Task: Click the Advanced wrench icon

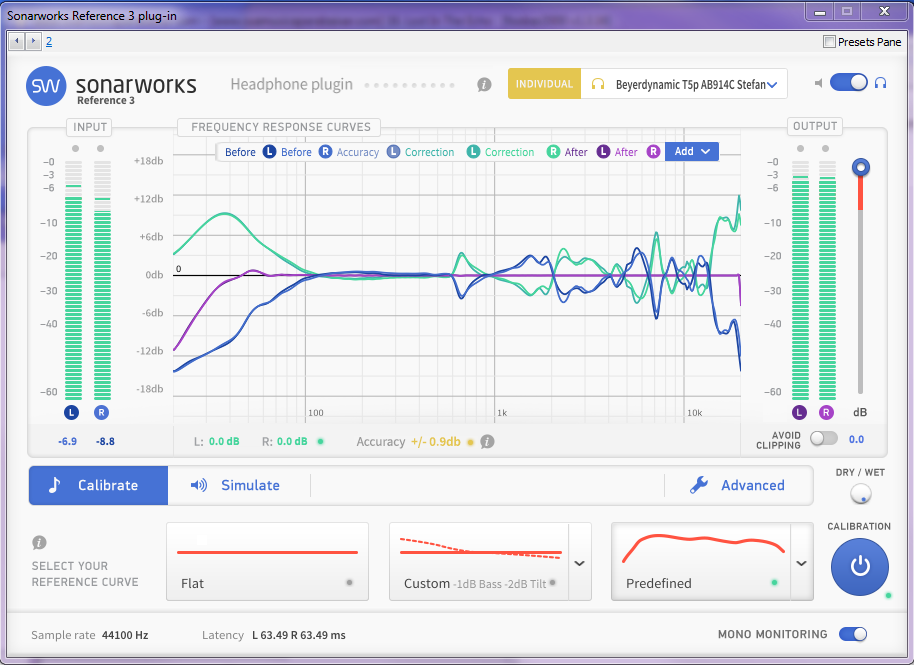Action: click(699, 485)
